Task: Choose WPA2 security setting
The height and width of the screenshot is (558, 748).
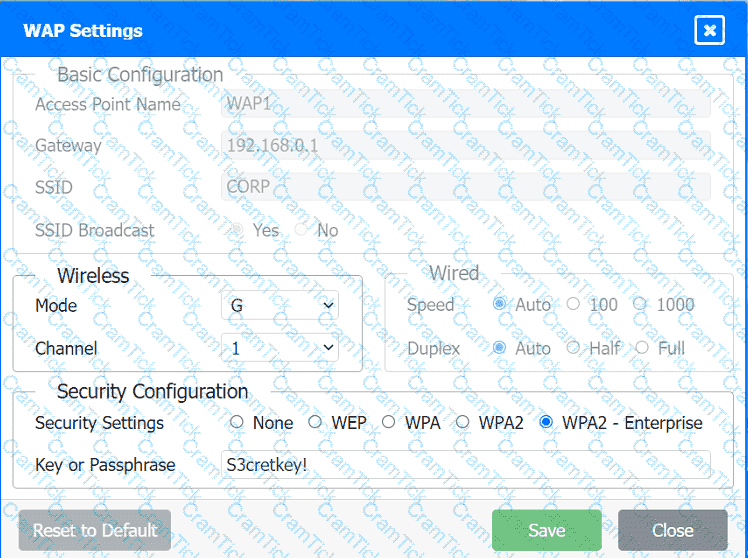Action: point(462,422)
